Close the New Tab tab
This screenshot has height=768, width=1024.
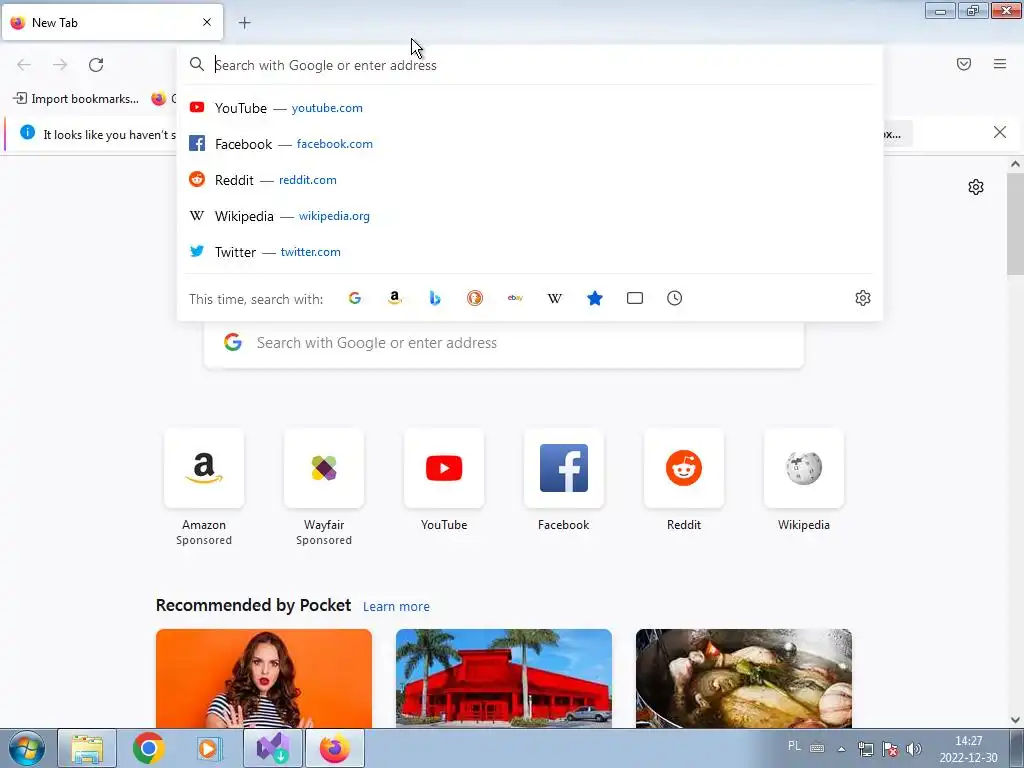click(x=207, y=22)
